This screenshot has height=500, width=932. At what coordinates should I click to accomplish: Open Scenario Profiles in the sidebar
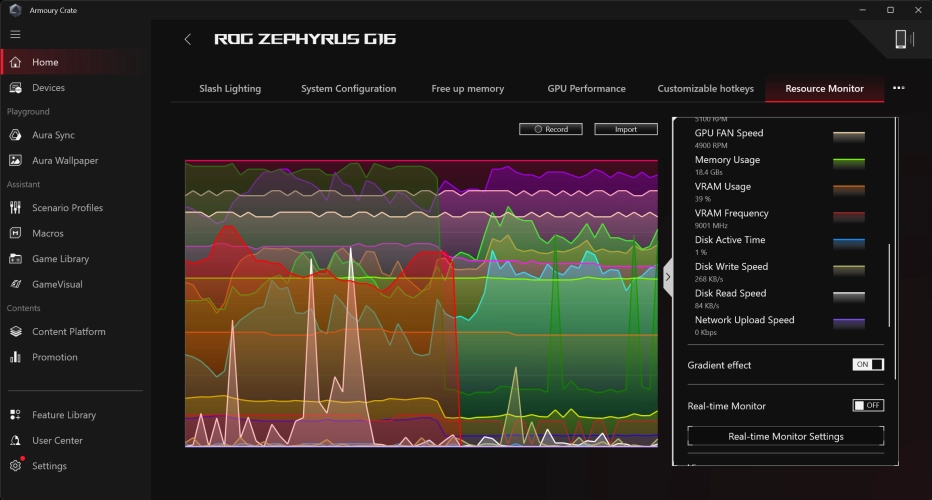(67, 207)
